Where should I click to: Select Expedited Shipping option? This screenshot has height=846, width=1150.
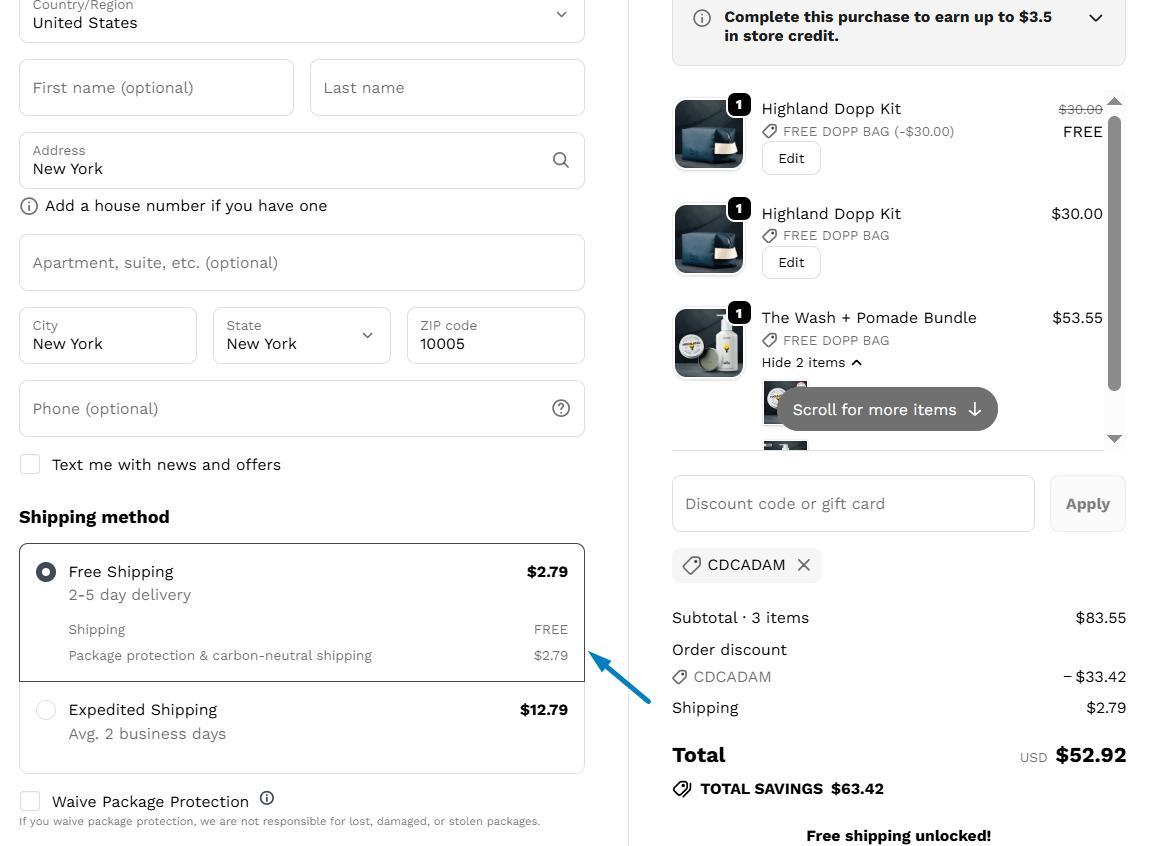click(x=46, y=710)
